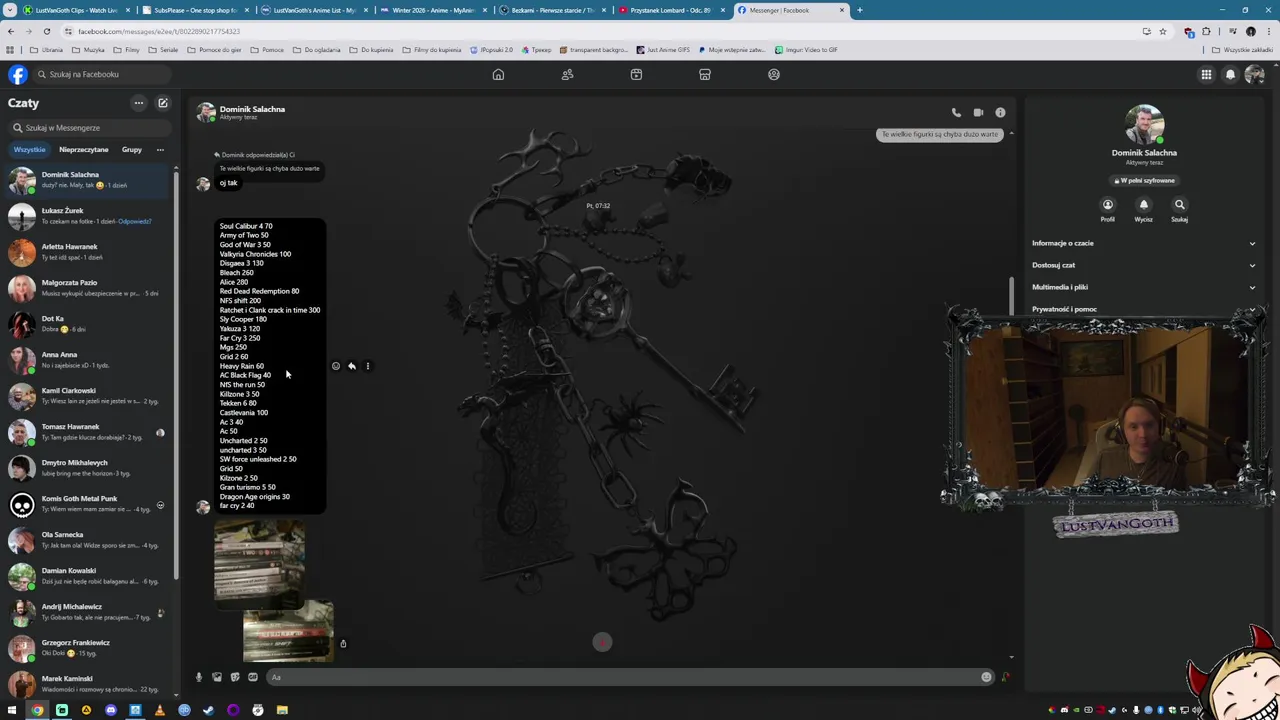Open the Marketplace icon in navigation
Screen dimensions: 1280x720
point(705,75)
